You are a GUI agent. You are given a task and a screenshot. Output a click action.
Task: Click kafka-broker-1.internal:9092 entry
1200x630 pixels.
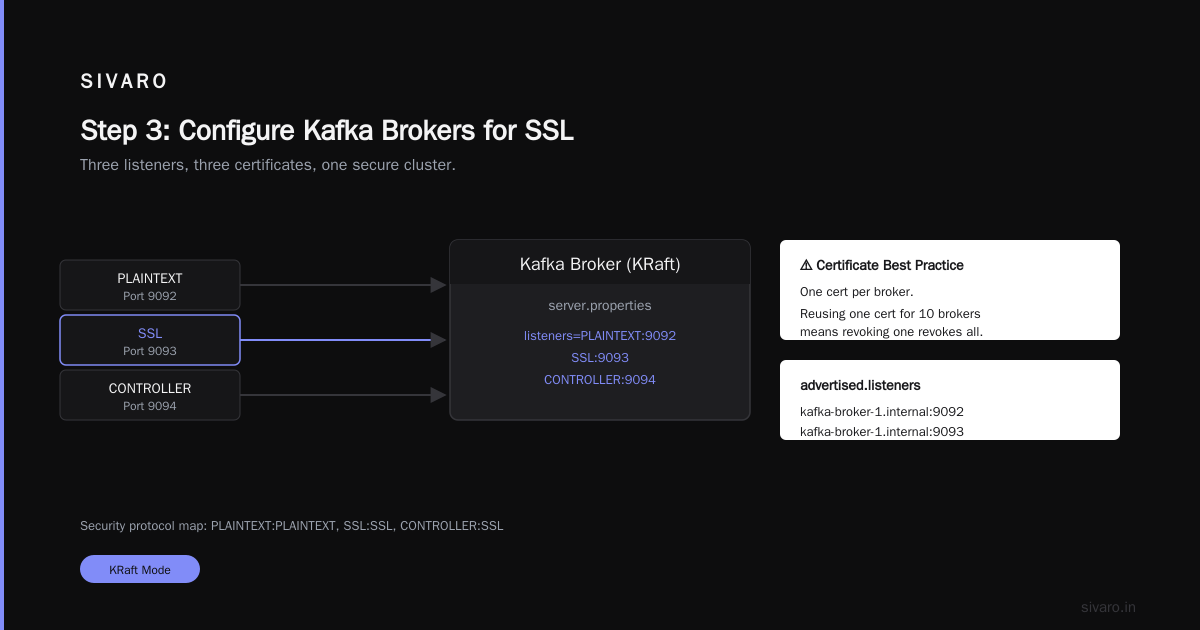tap(882, 411)
